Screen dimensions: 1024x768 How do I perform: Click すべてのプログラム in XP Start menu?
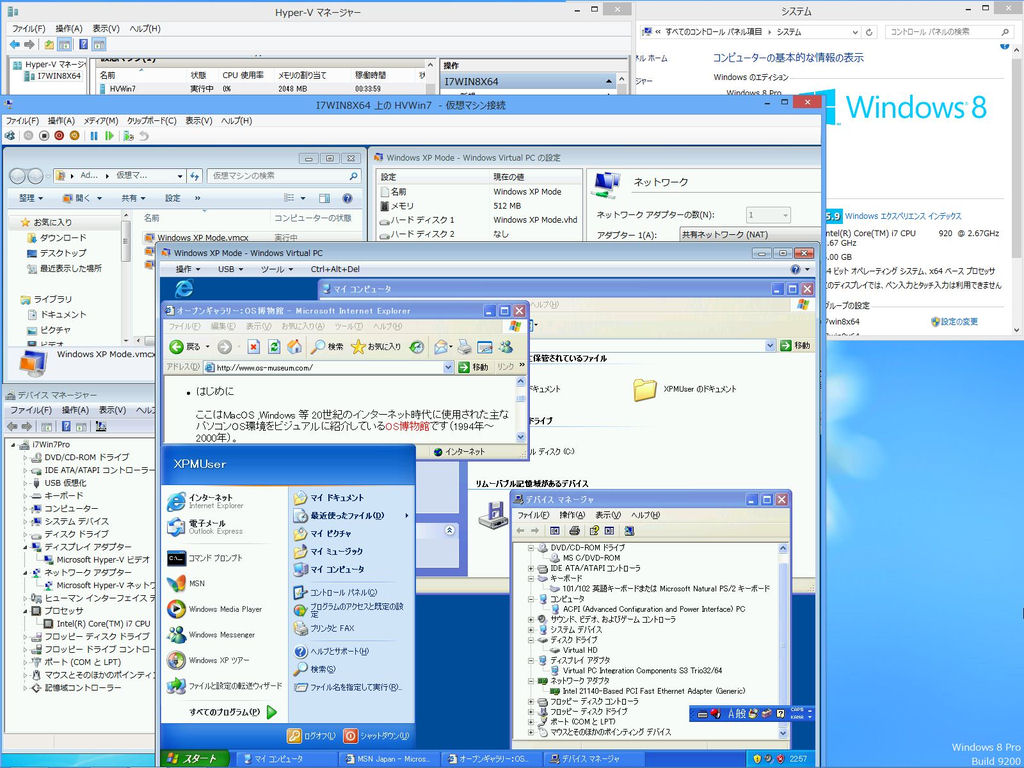[x=233, y=712]
